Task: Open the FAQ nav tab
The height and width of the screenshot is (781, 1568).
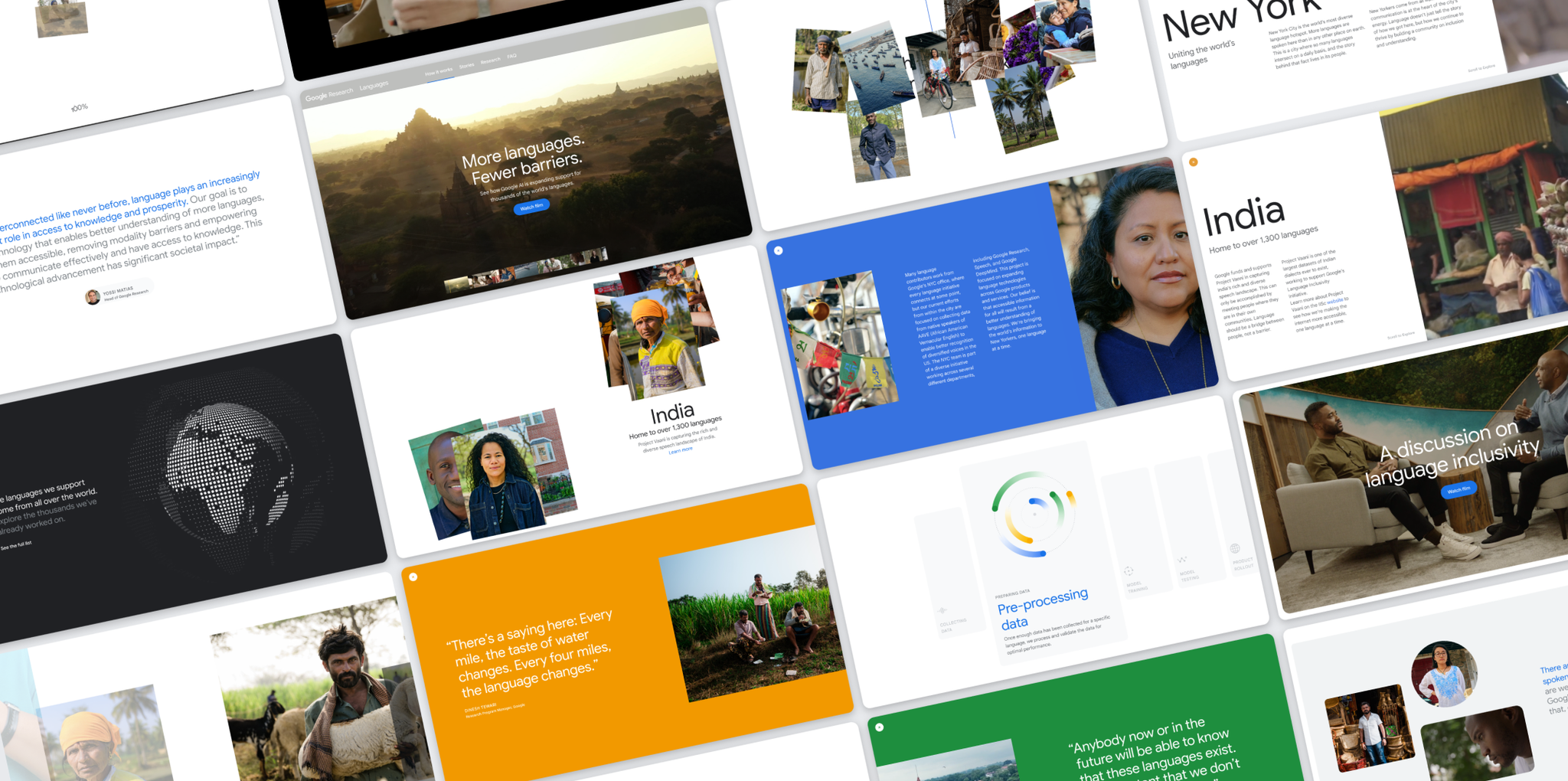Action: (x=512, y=56)
